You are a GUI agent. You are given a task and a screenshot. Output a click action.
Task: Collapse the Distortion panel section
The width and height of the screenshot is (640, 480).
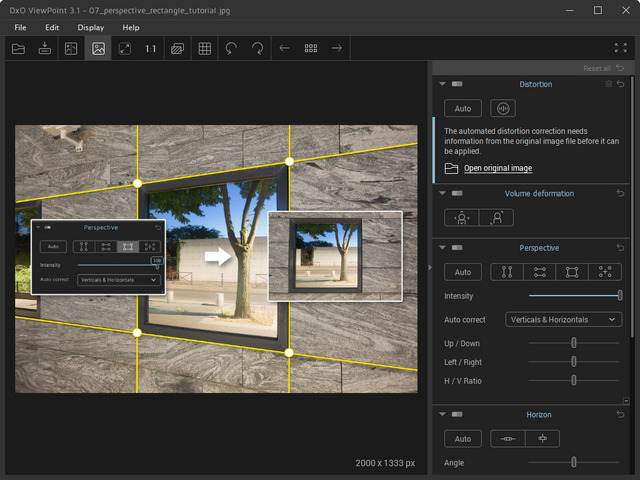[x=442, y=84]
